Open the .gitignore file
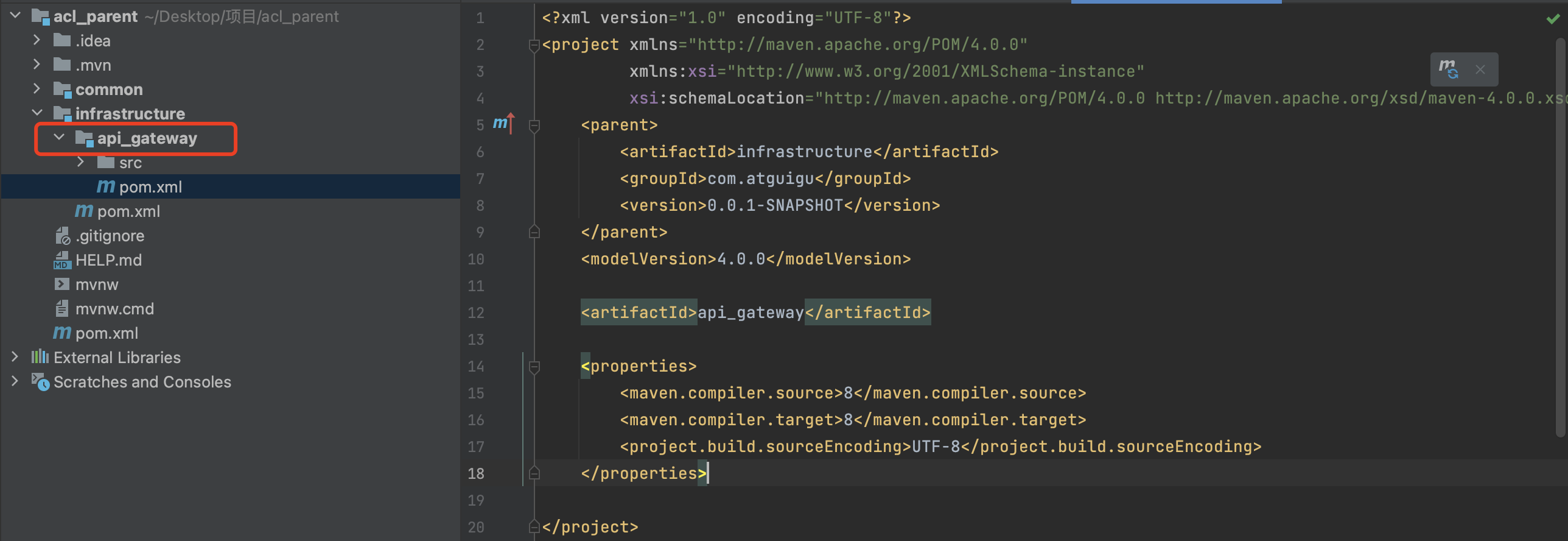1568x541 pixels. tap(110, 236)
